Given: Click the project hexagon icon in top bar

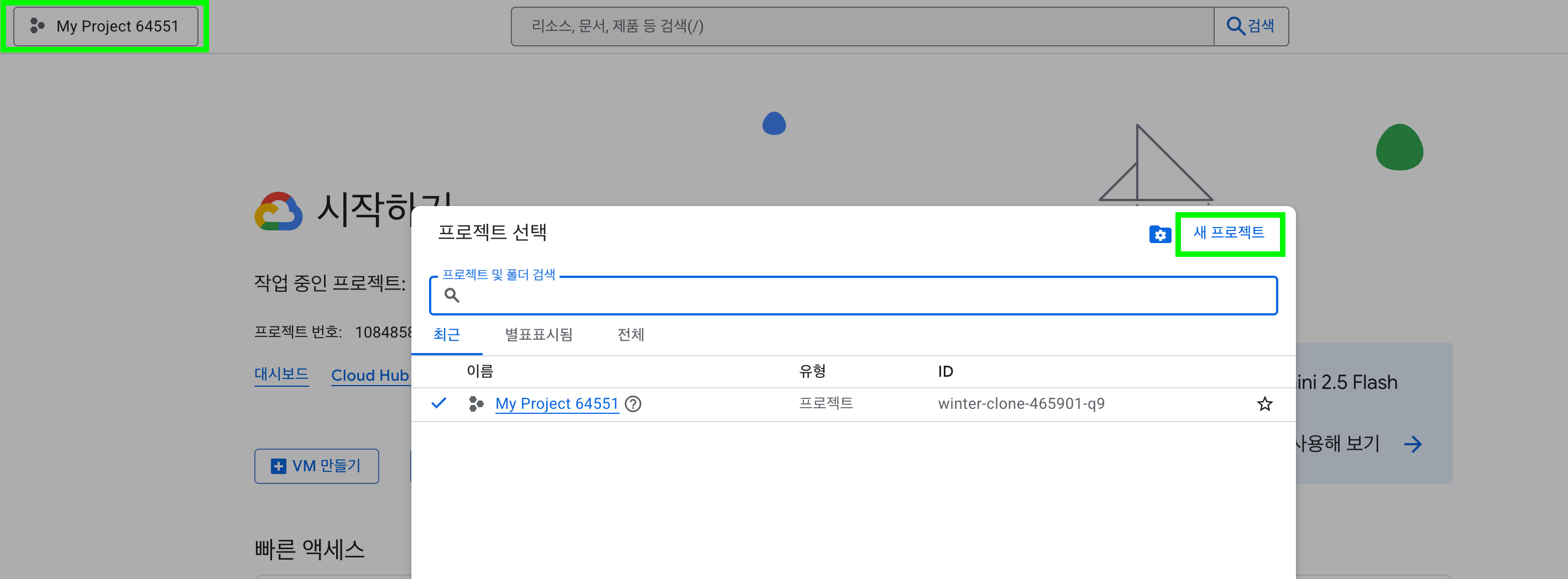Looking at the screenshot, I should [x=37, y=25].
